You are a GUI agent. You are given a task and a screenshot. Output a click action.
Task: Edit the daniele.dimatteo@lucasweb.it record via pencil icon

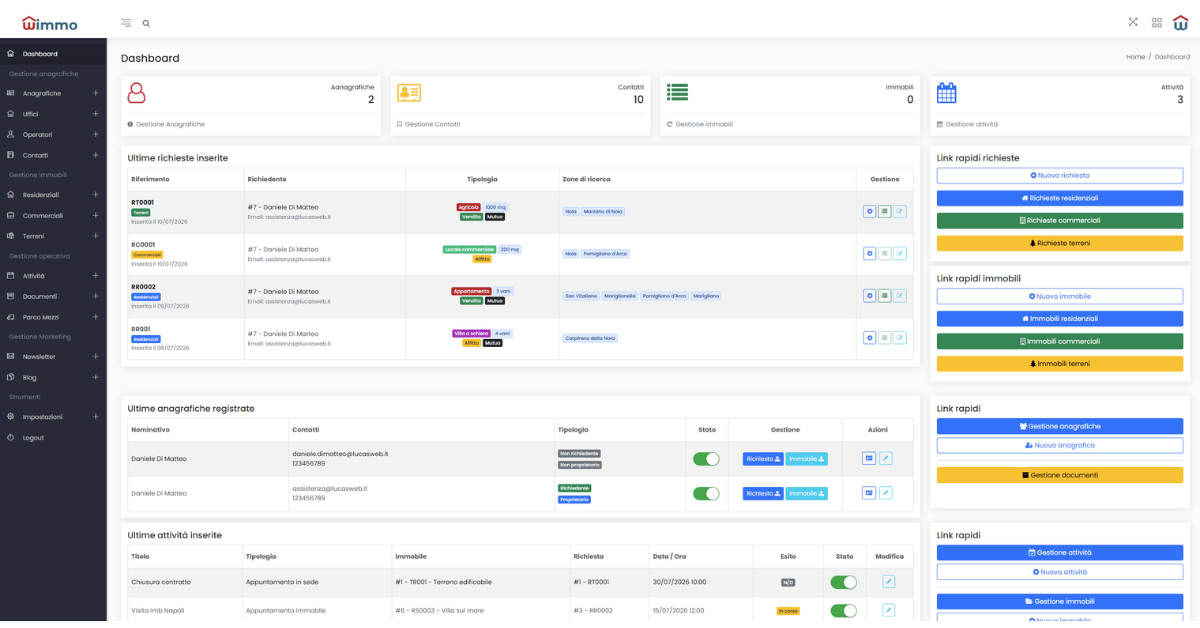pos(886,459)
